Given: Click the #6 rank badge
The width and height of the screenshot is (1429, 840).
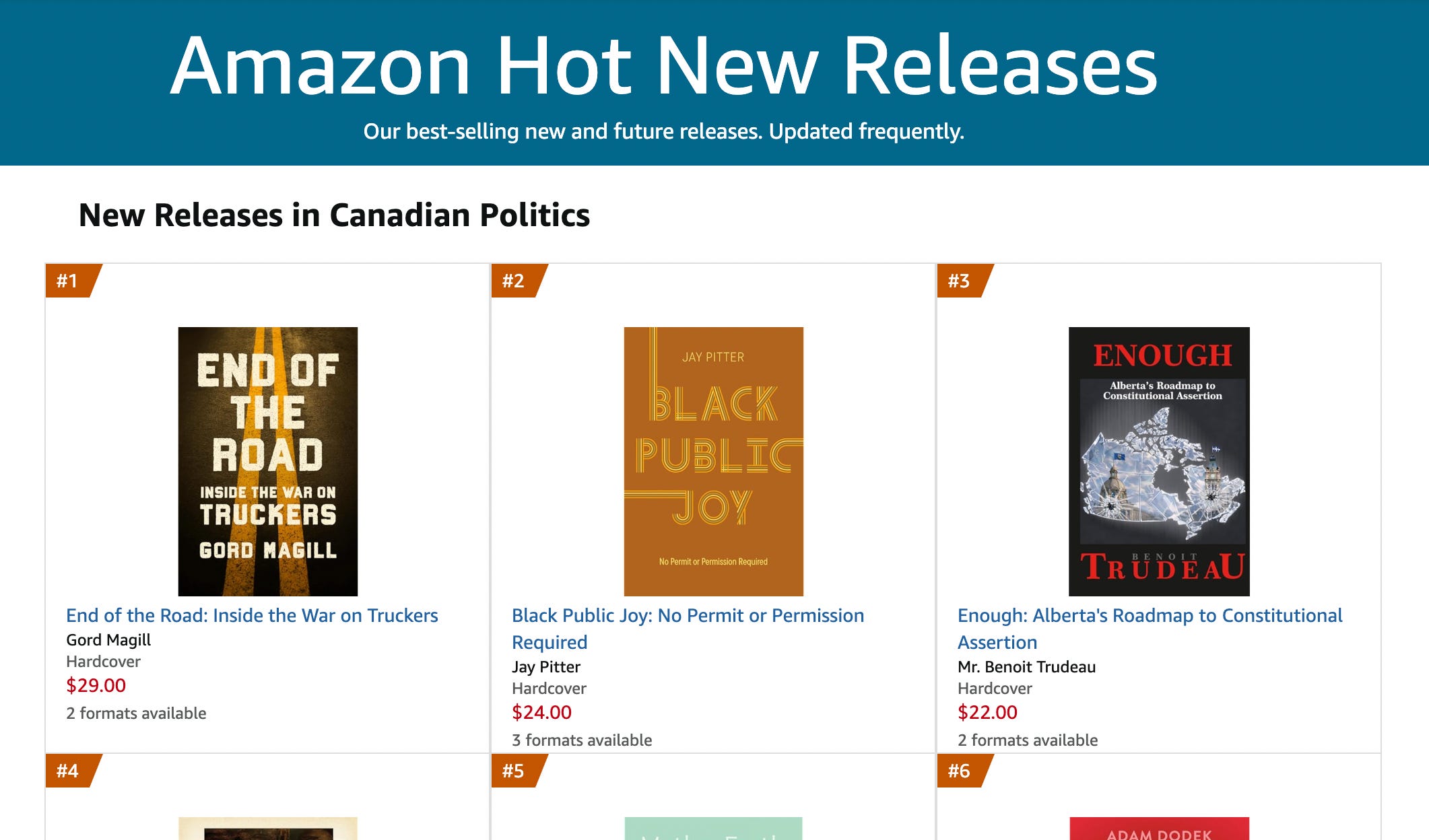Looking at the screenshot, I should (x=964, y=771).
